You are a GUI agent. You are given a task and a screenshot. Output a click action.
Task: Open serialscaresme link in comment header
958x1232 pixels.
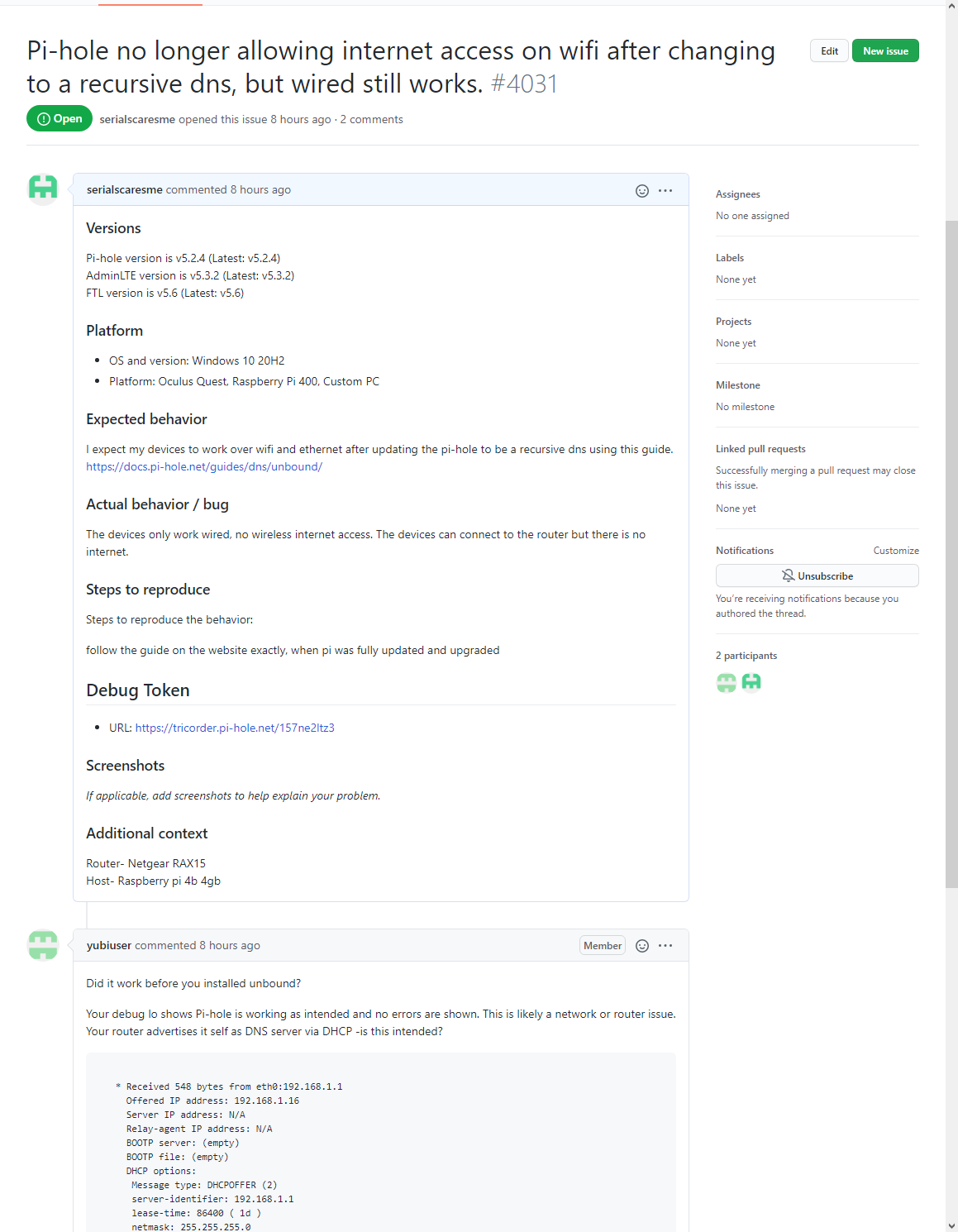tap(125, 190)
